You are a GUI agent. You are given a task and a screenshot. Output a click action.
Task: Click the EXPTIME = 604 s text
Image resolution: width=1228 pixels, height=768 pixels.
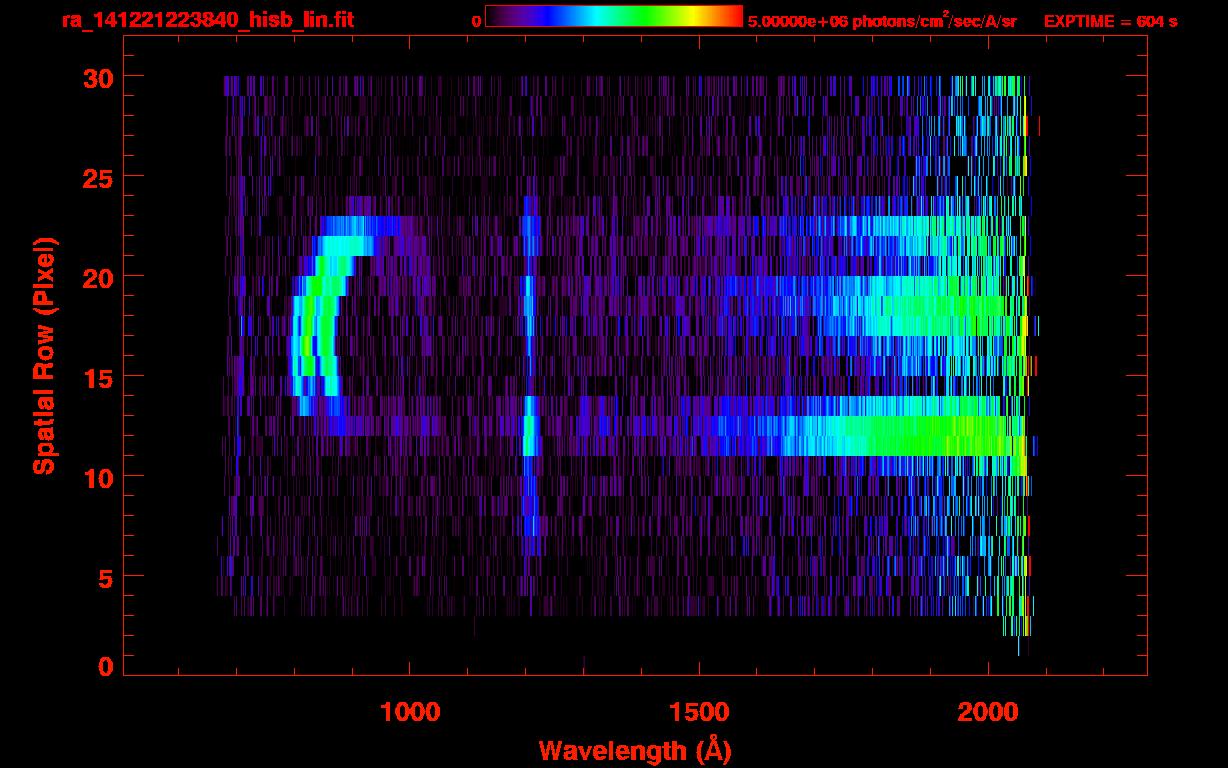(1110, 21)
